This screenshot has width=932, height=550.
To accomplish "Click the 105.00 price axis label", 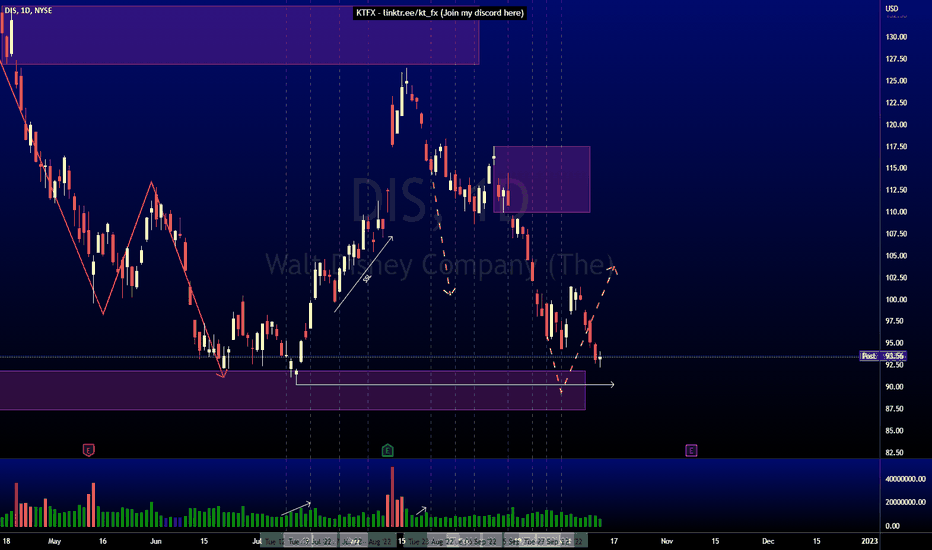I will coord(896,256).
